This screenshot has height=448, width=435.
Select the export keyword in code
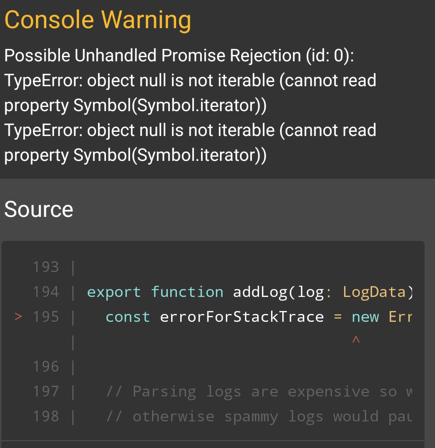click(x=113, y=293)
